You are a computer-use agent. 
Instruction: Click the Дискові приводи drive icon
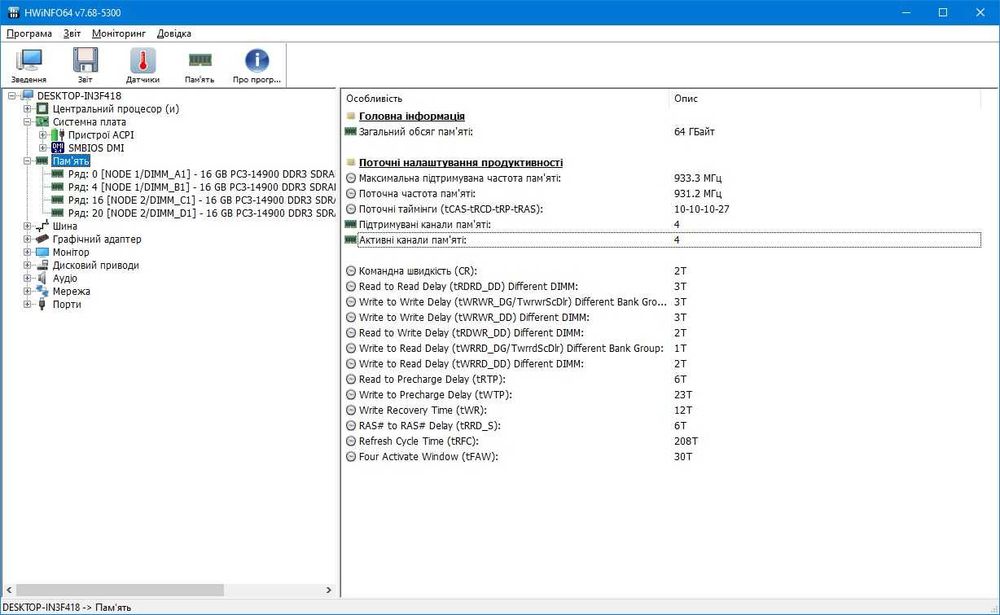click(x=43, y=265)
